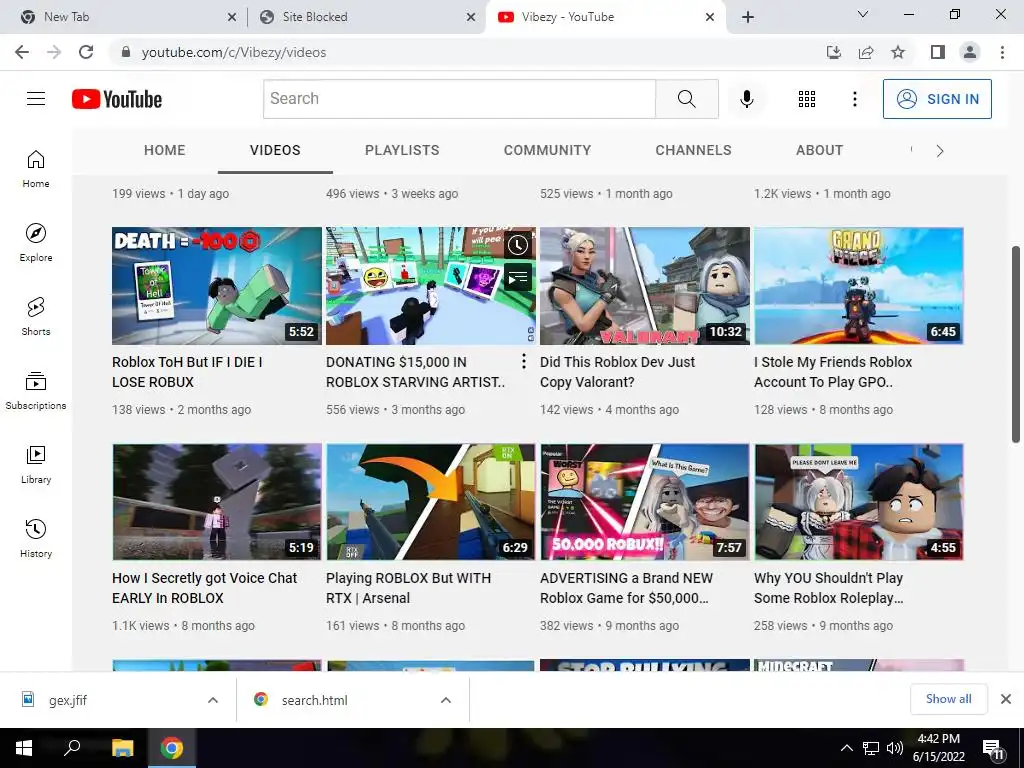Screen dimensions: 1024x768
Task: Close the downloads bar
Action: pyautogui.click(x=1006, y=699)
